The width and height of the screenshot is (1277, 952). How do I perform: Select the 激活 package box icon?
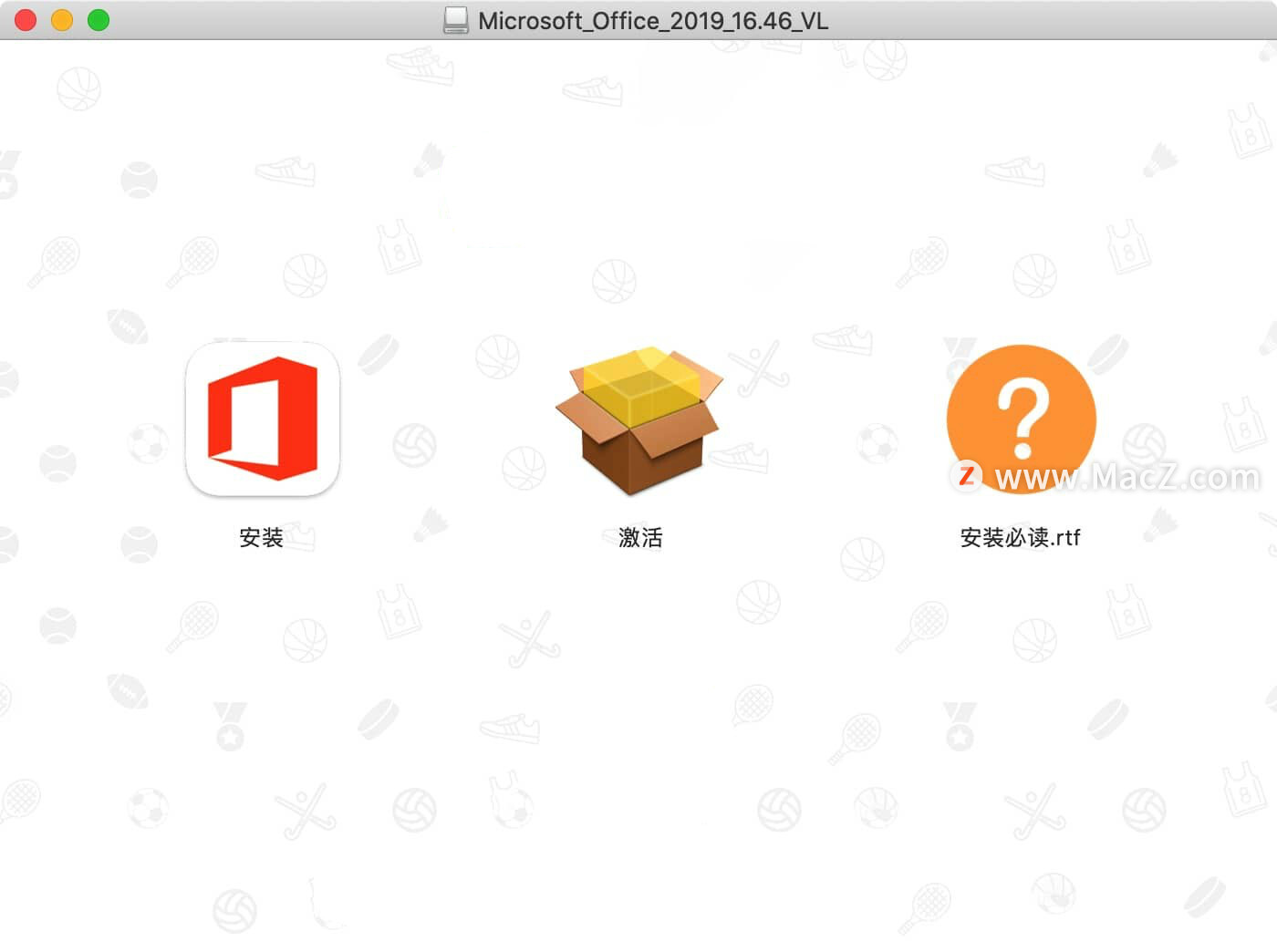(639, 420)
